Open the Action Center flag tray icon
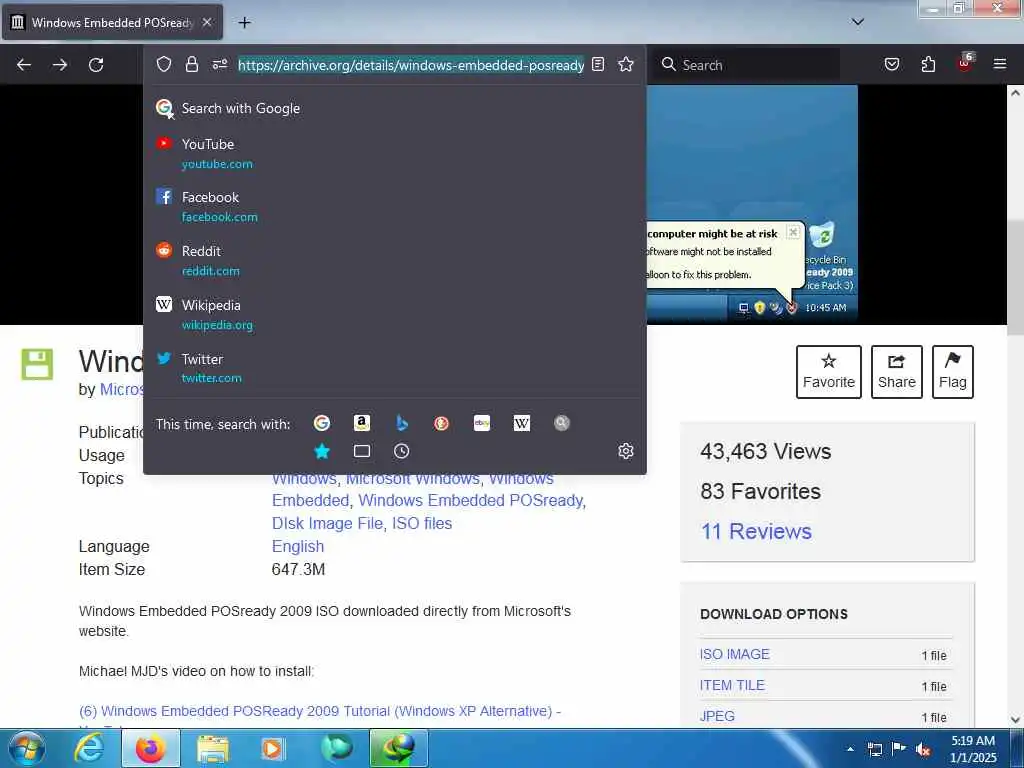The width and height of the screenshot is (1024, 768). [899, 749]
